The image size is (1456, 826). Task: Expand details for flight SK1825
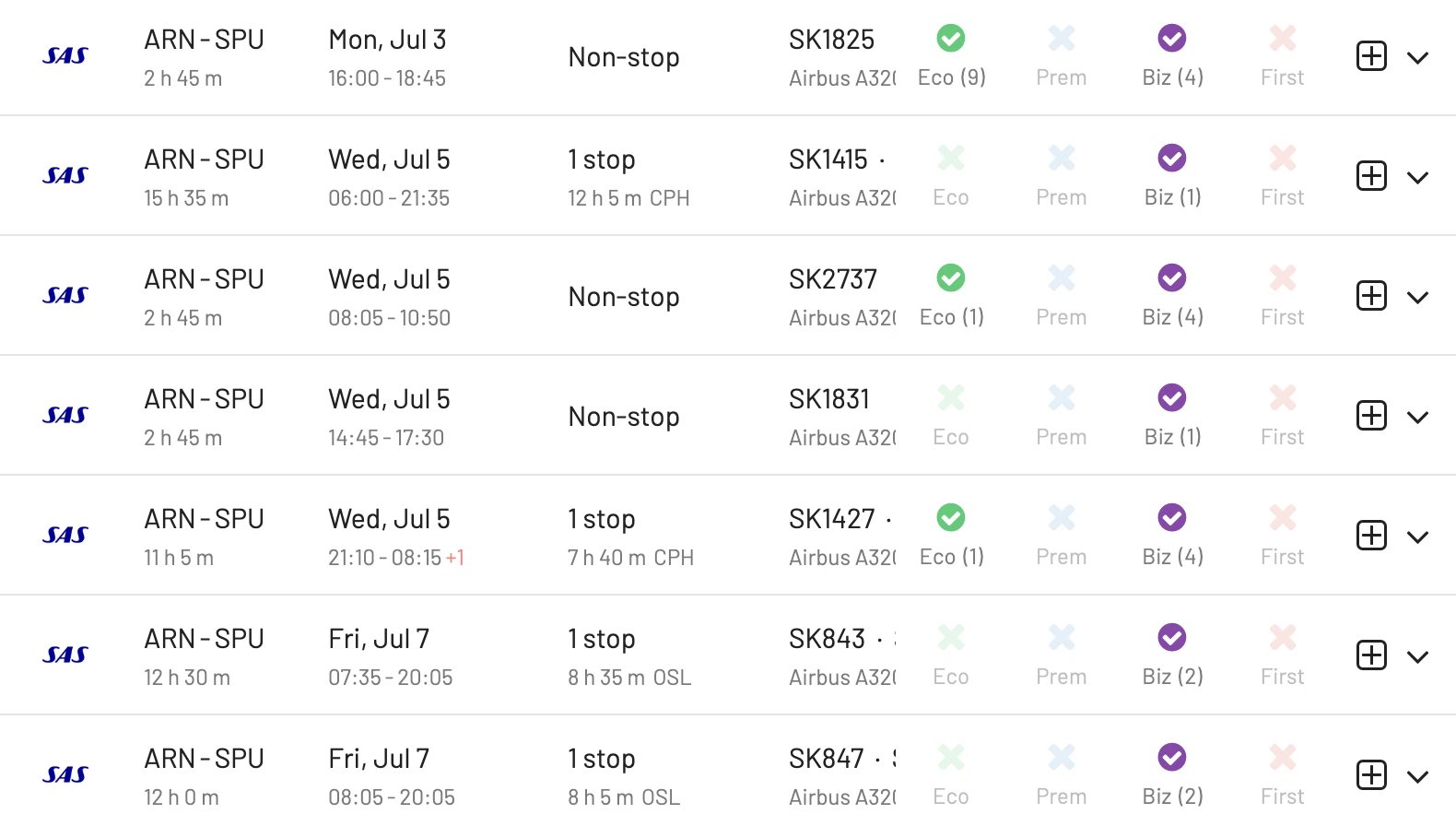(1417, 57)
